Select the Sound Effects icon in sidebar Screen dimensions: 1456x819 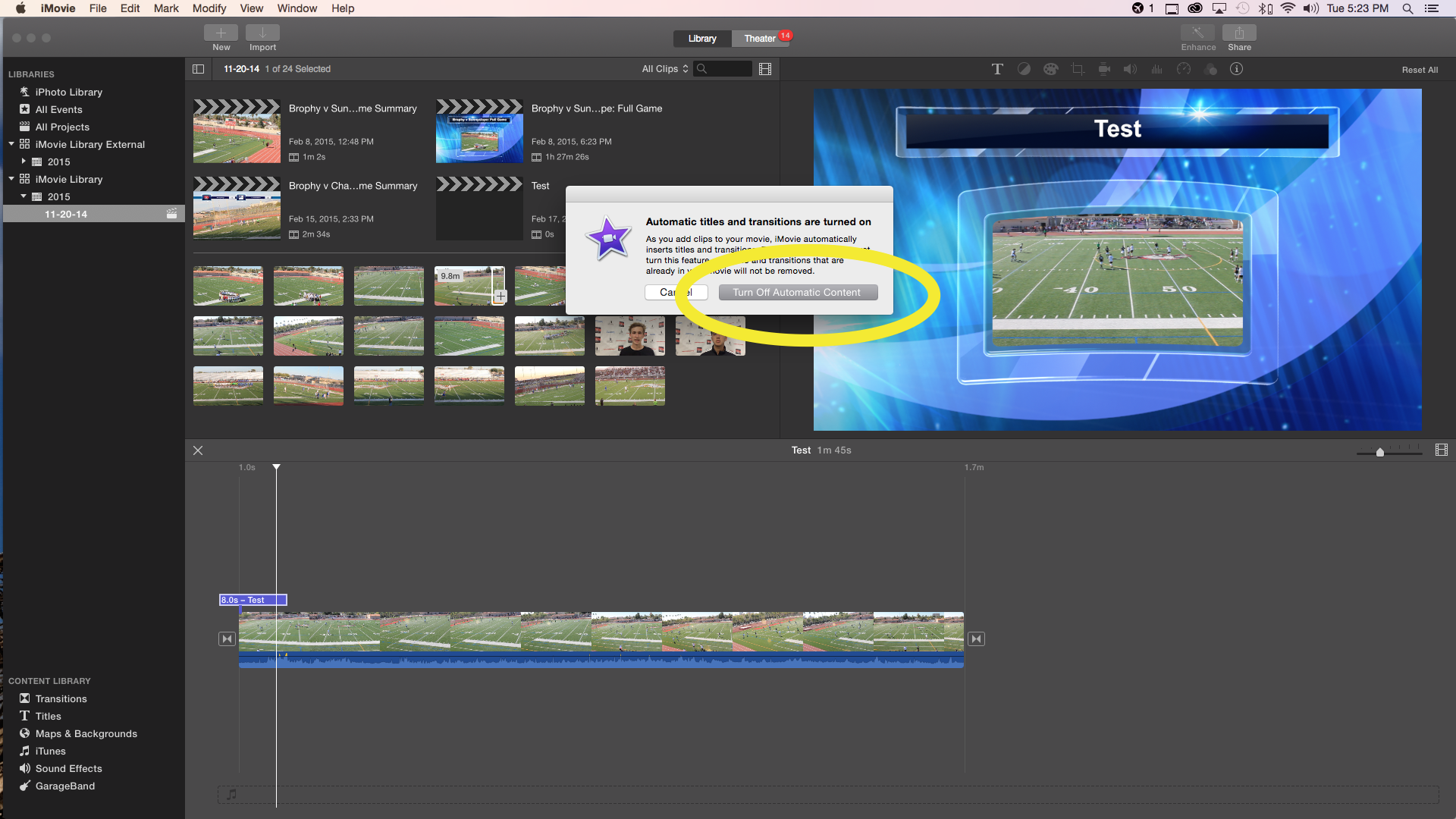click(x=24, y=768)
